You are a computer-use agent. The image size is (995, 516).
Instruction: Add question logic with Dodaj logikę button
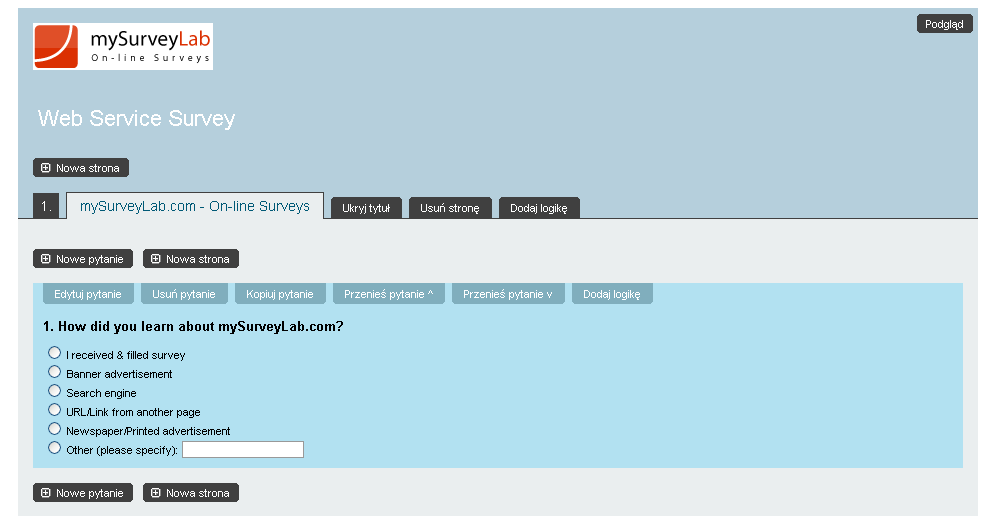point(612,294)
